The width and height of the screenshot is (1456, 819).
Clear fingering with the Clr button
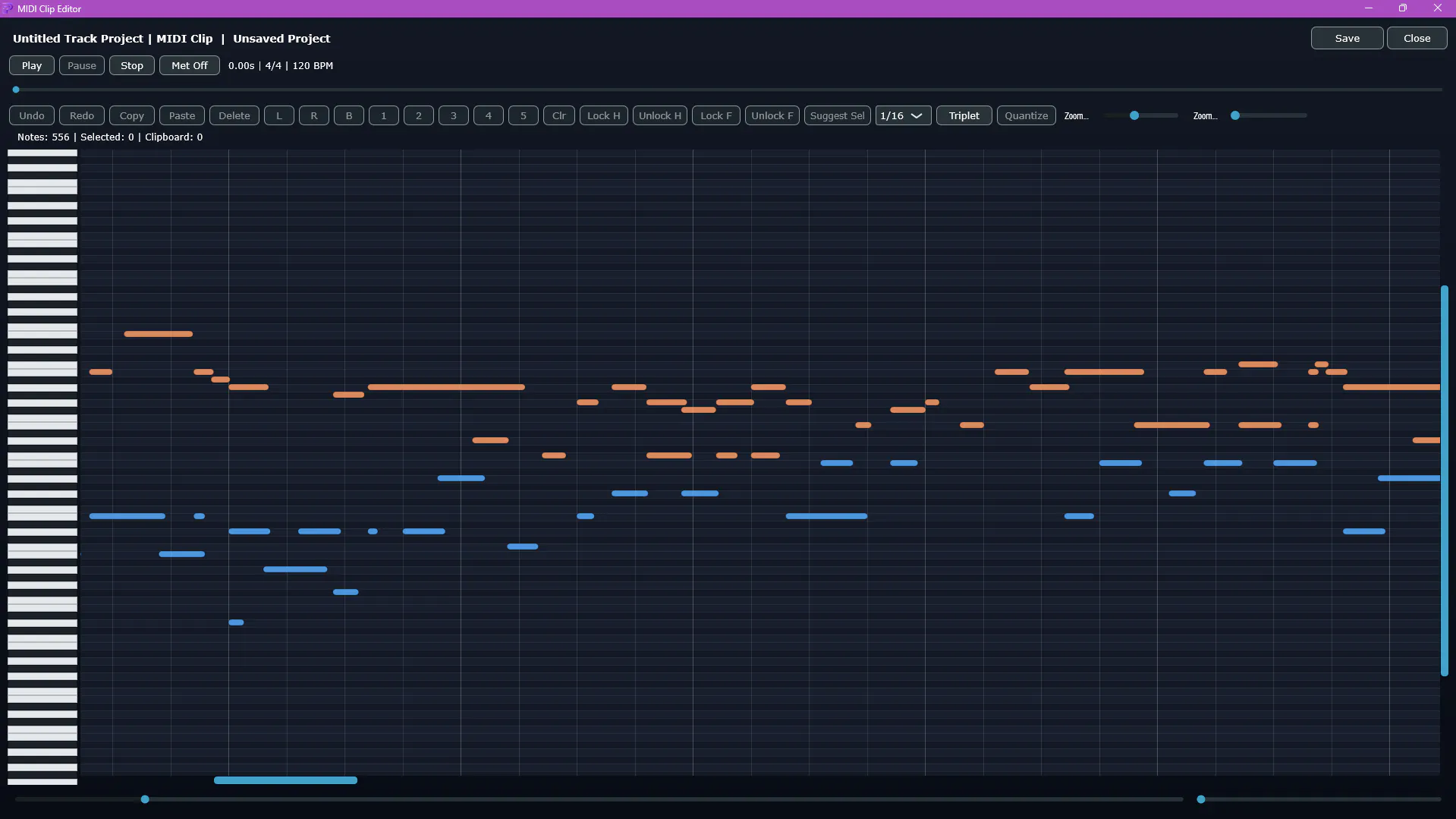pos(559,115)
